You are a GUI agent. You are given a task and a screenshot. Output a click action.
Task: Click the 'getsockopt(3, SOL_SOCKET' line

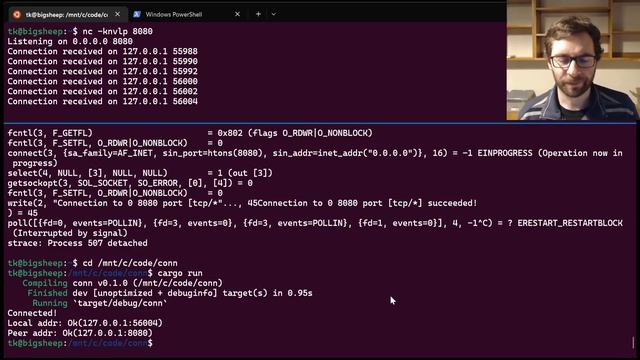(130, 183)
